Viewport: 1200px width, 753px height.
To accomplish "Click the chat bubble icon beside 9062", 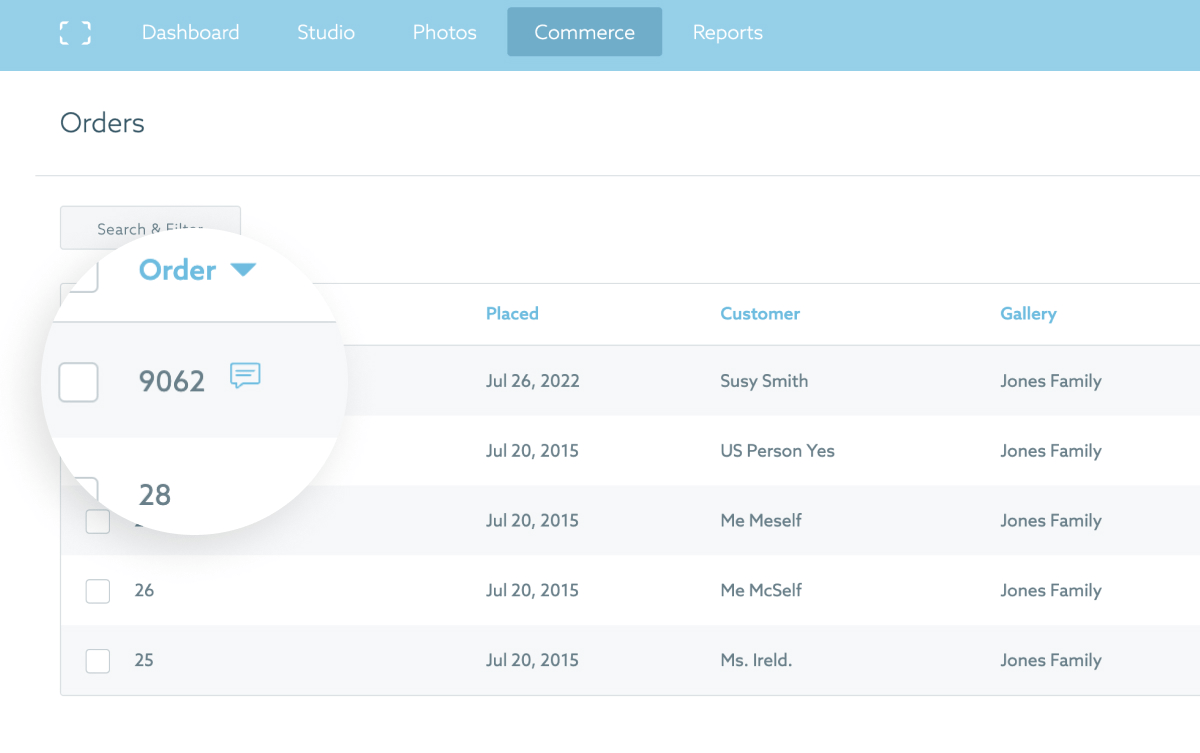I will (245, 377).
